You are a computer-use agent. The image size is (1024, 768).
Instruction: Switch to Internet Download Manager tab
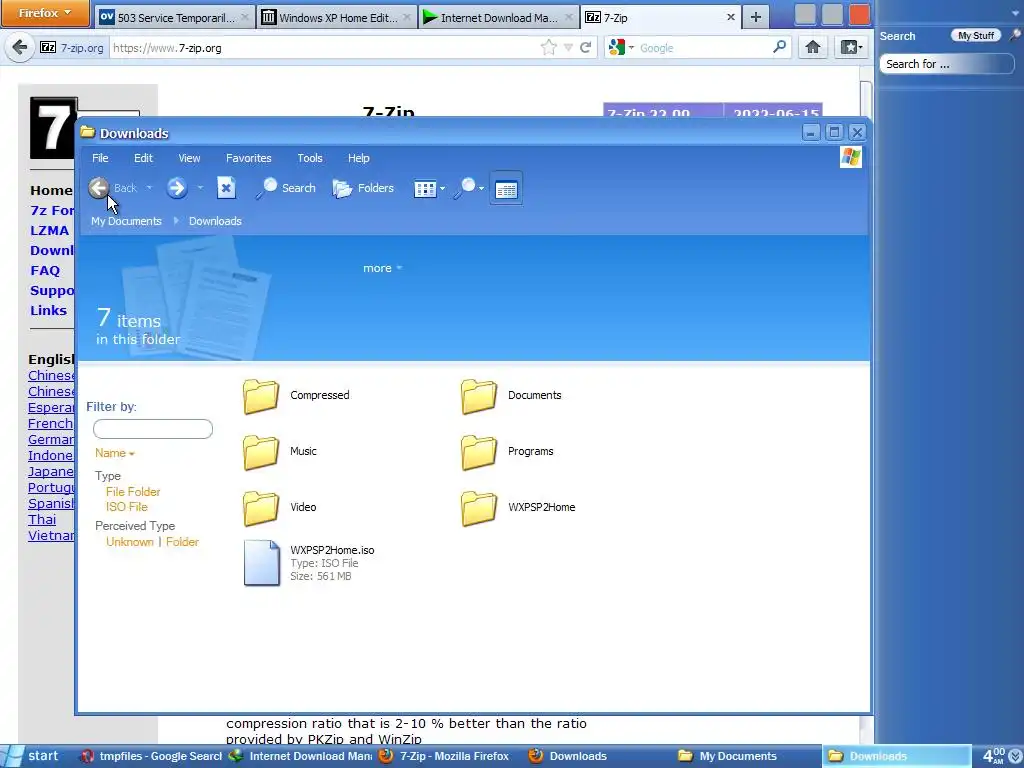click(498, 18)
